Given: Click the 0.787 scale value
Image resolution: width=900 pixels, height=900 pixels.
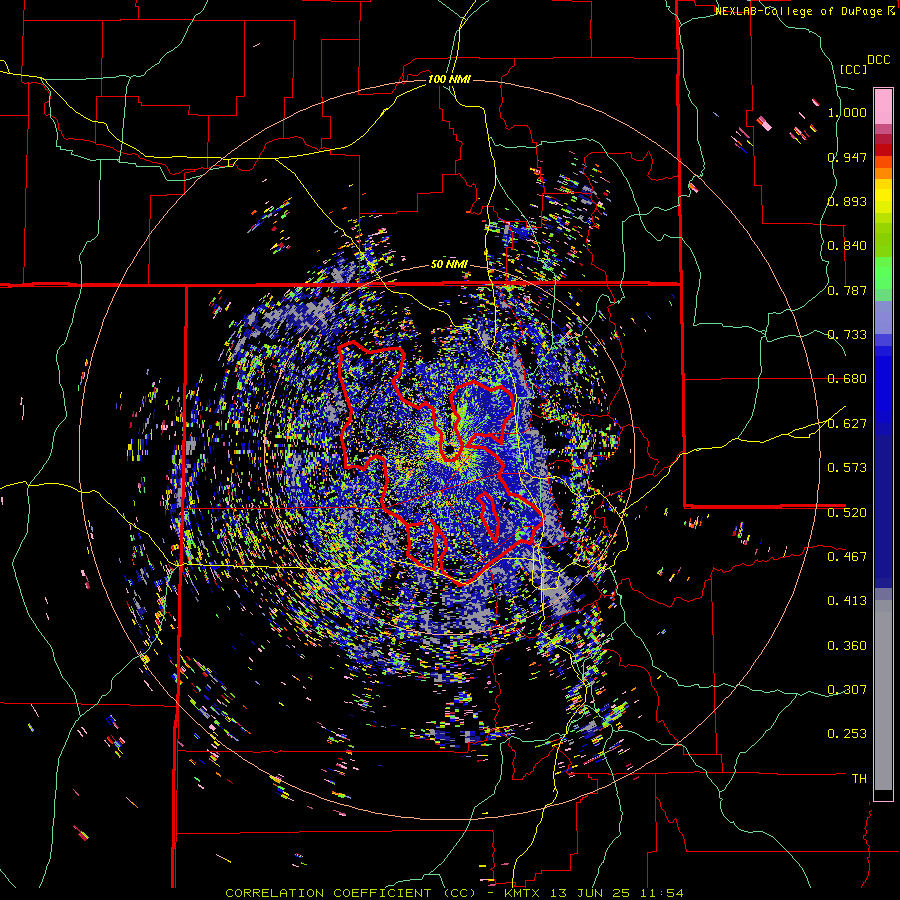Looking at the screenshot, I should click(847, 290).
